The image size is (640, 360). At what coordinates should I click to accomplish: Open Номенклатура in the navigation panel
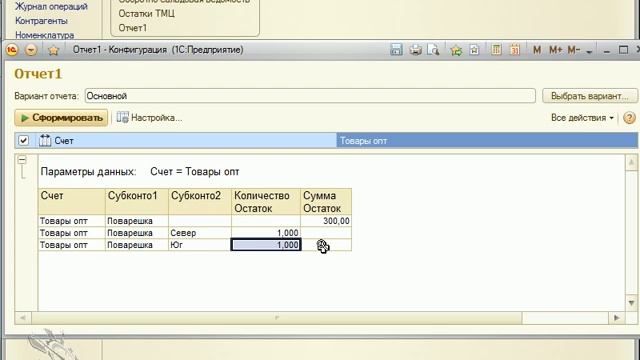coord(44,35)
